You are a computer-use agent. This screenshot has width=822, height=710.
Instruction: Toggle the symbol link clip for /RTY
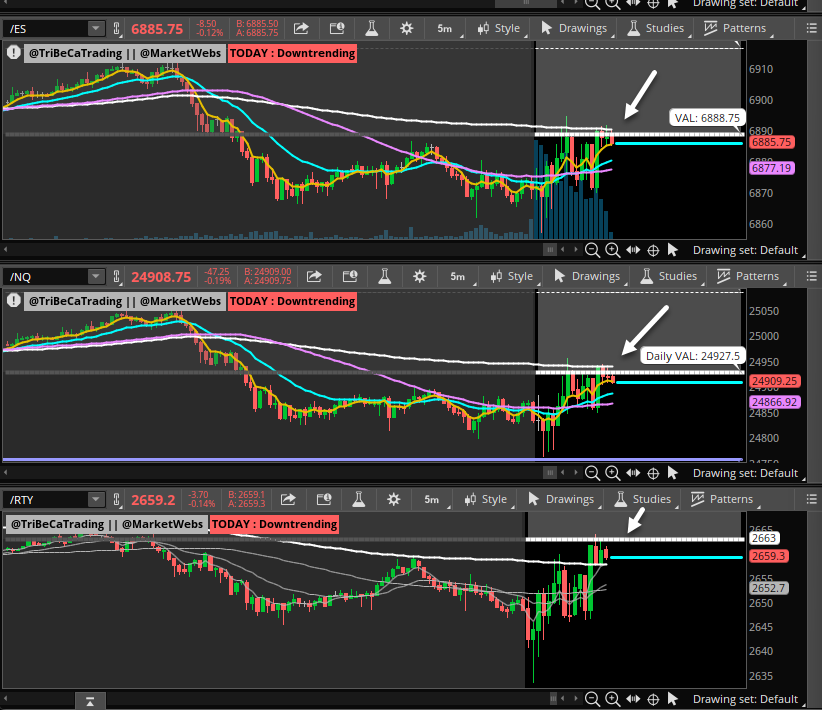coord(117,499)
